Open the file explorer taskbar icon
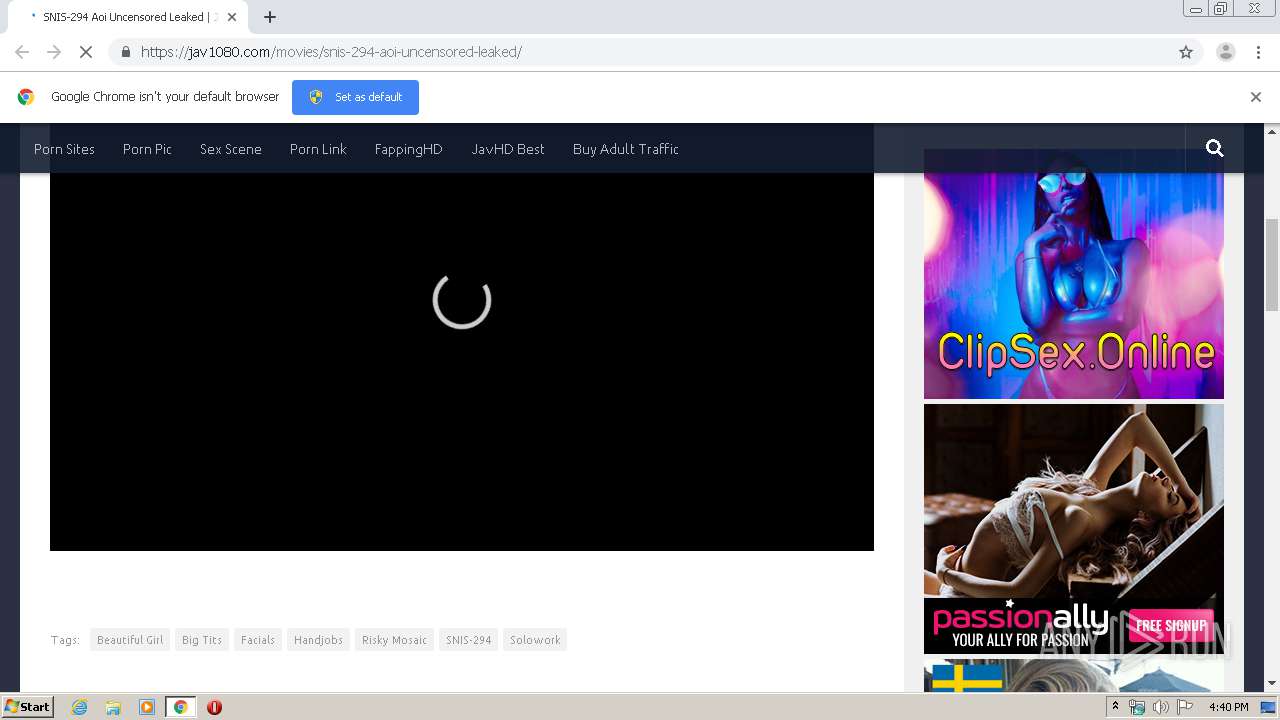The image size is (1280, 720). (113, 707)
